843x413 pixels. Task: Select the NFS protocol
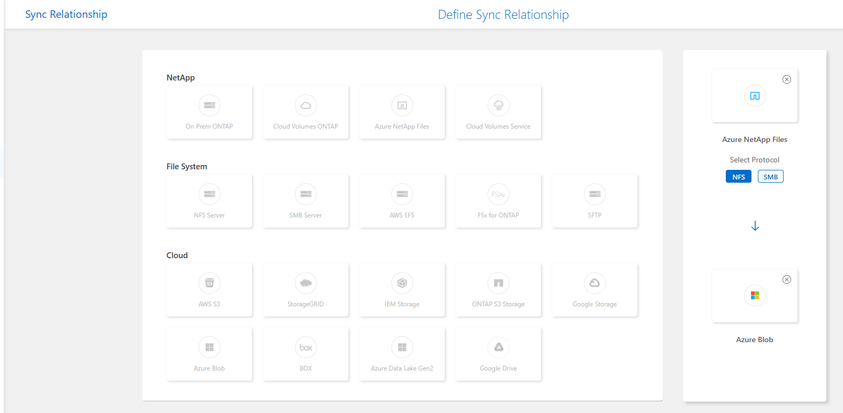[x=738, y=176]
